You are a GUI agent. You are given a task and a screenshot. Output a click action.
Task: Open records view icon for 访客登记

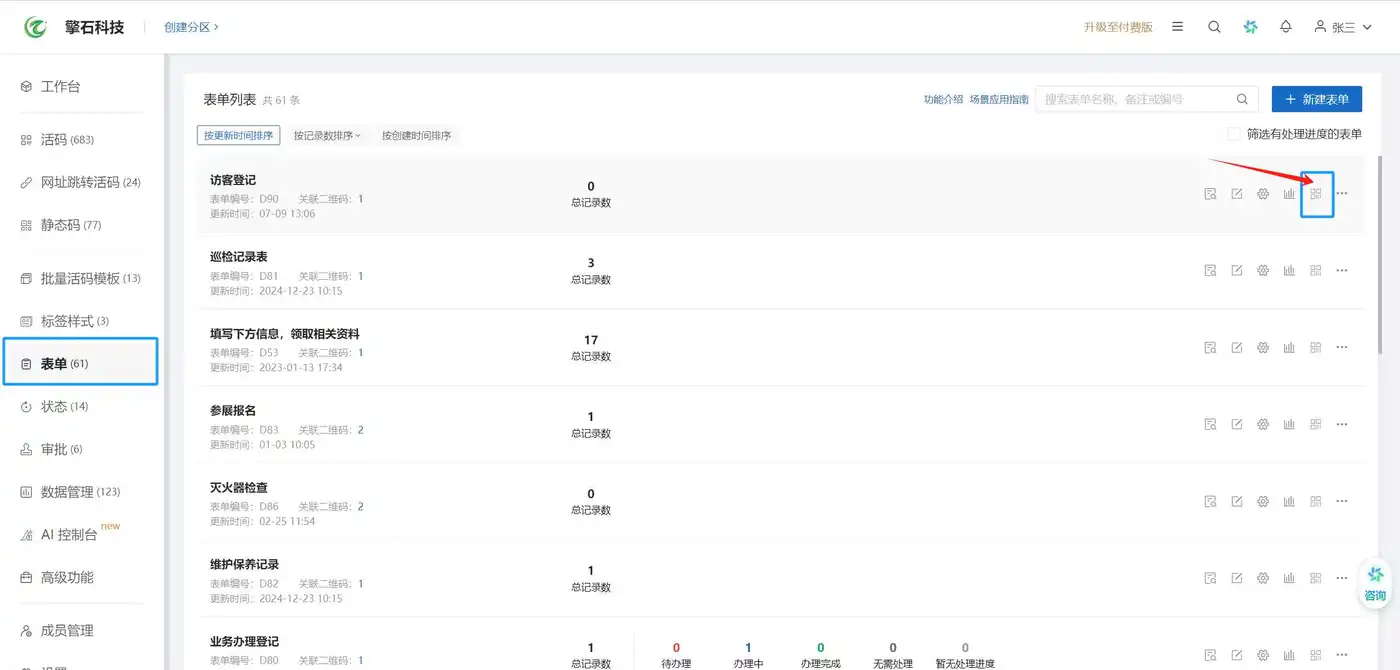[x=1210, y=194]
